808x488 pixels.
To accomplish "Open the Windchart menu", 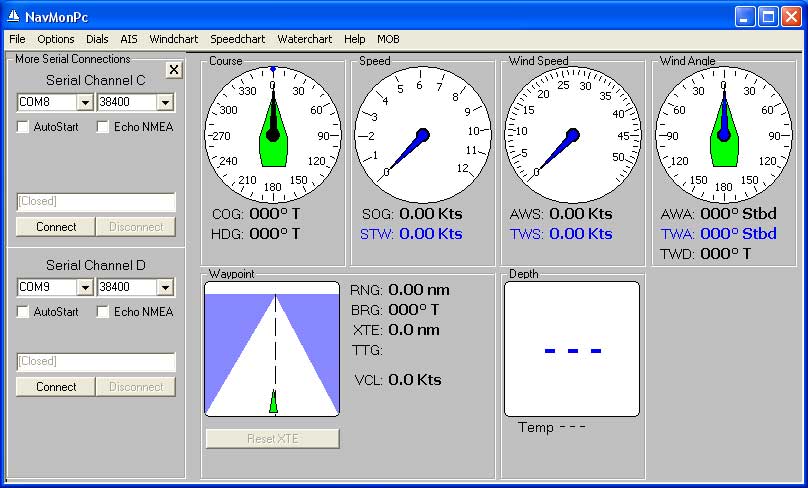I will pyautogui.click(x=174, y=39).
